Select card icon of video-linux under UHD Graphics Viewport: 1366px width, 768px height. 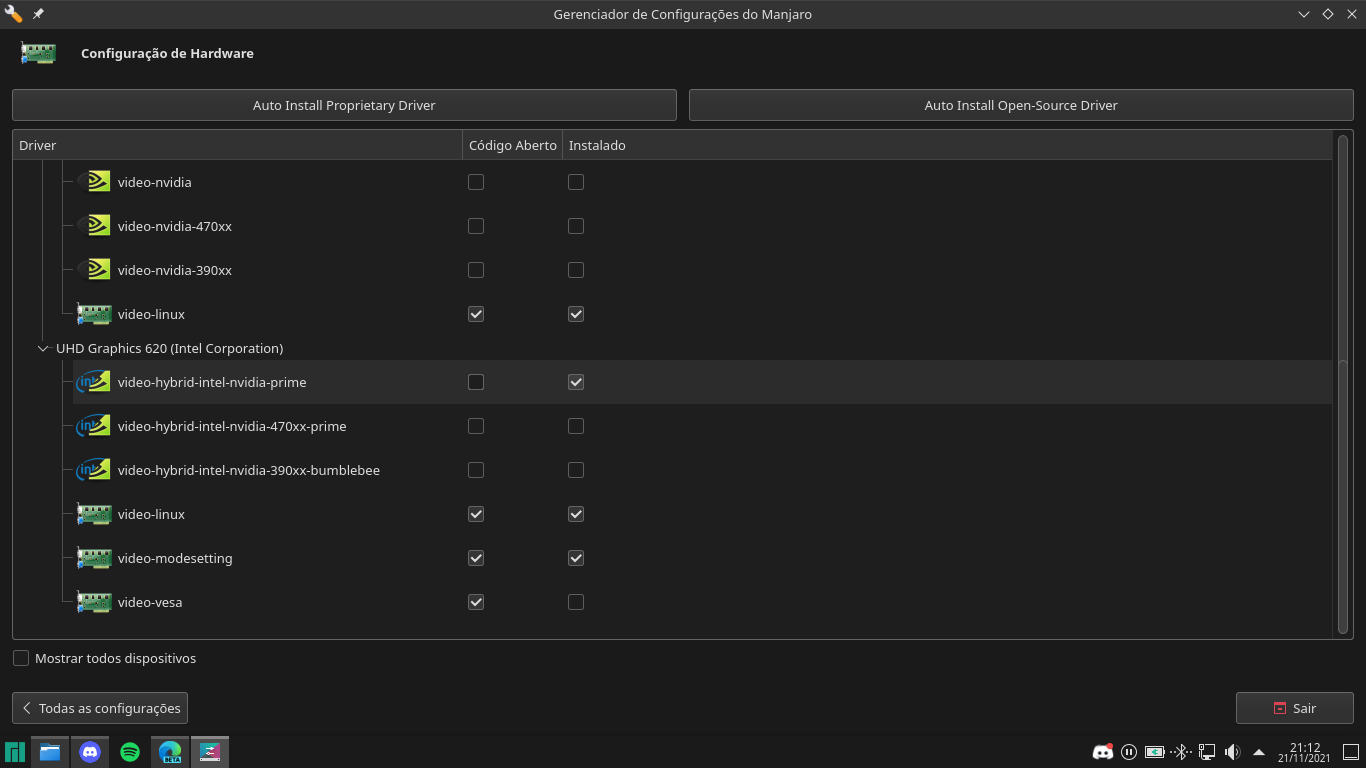click(x=94, y=514)
